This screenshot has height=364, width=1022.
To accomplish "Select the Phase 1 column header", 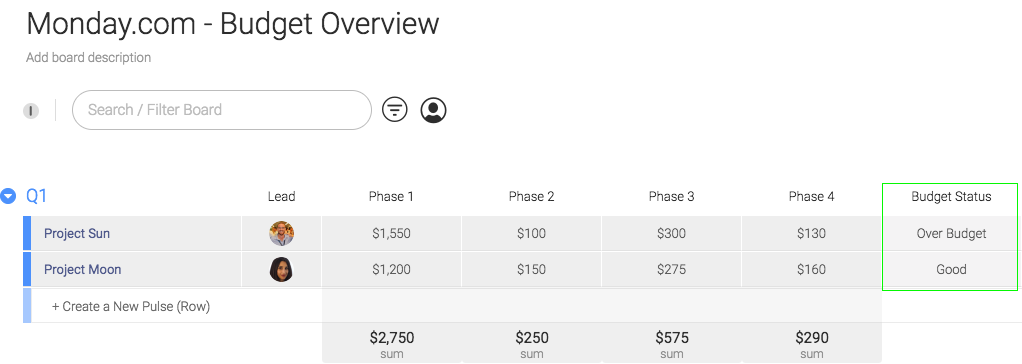I will point(391,196).
